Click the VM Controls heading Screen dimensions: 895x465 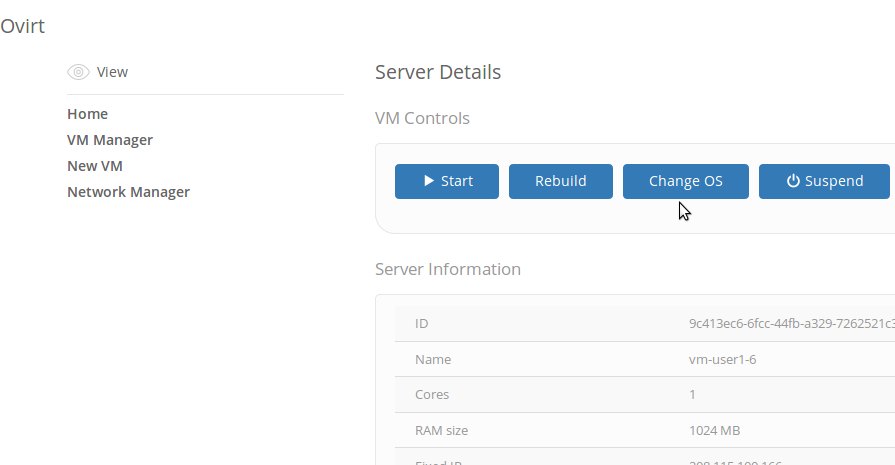pos(422,118)
